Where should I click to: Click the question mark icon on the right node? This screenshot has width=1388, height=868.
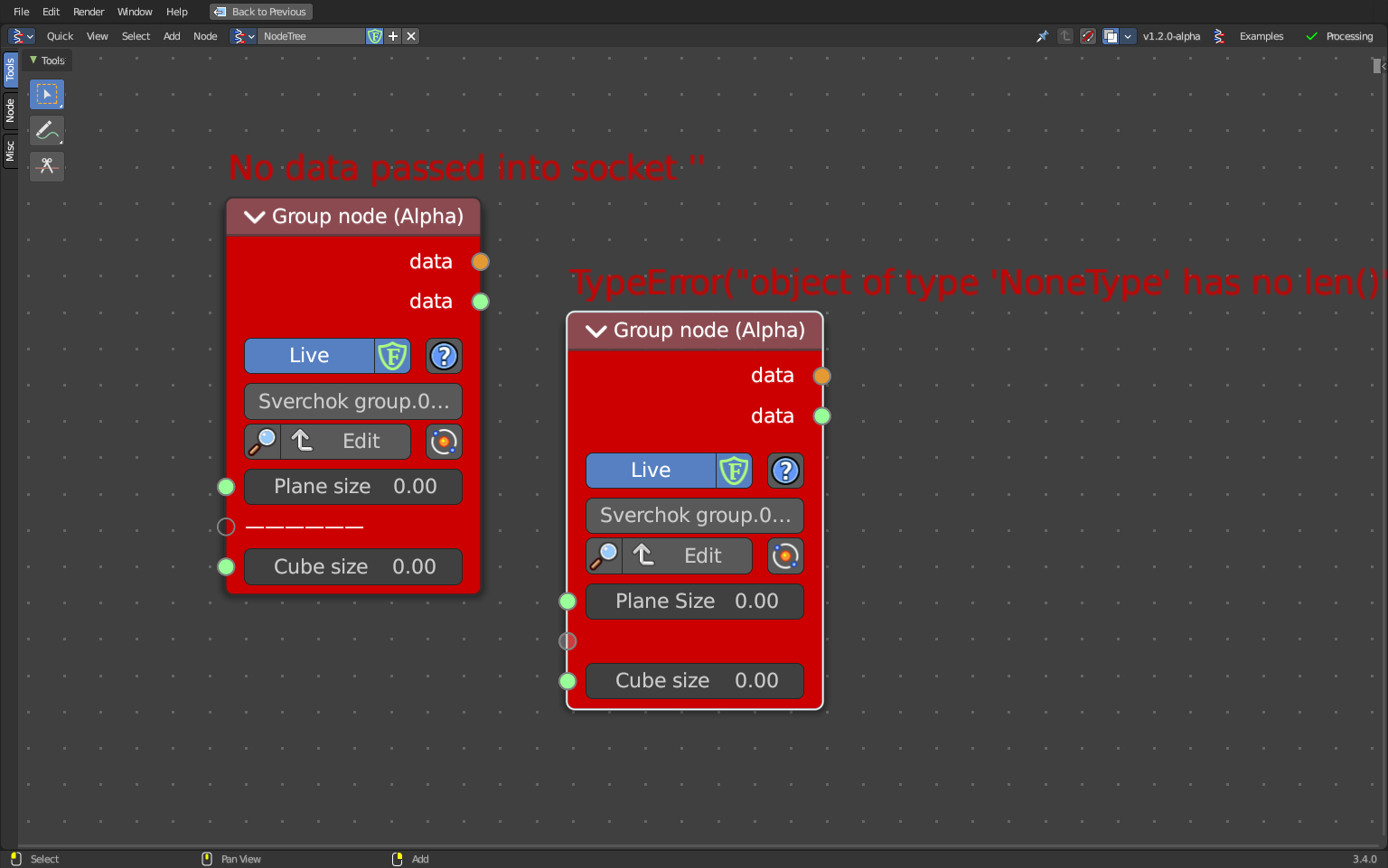point(785,471)
